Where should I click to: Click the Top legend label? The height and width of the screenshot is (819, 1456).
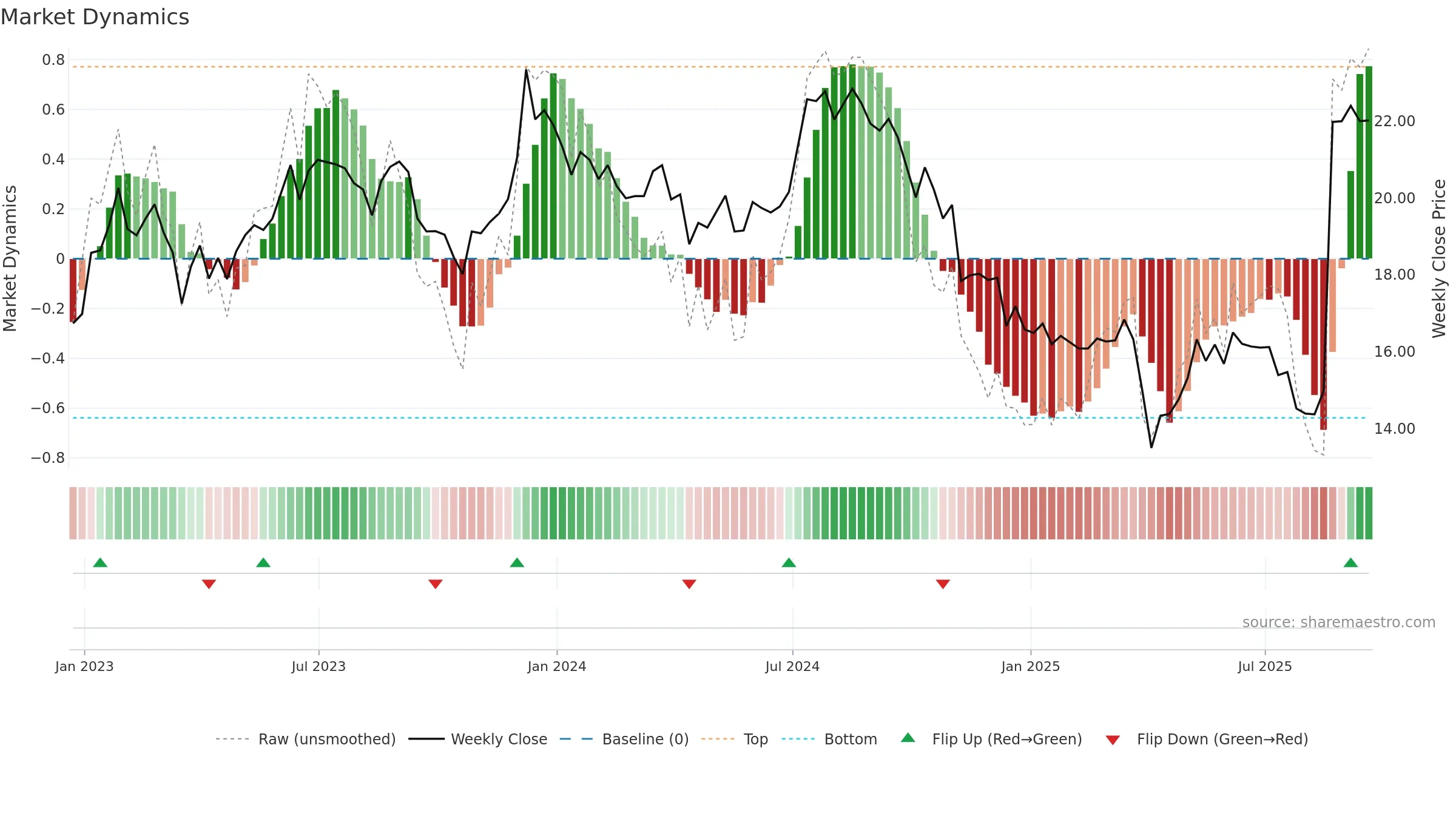click(x=756, y=739)
